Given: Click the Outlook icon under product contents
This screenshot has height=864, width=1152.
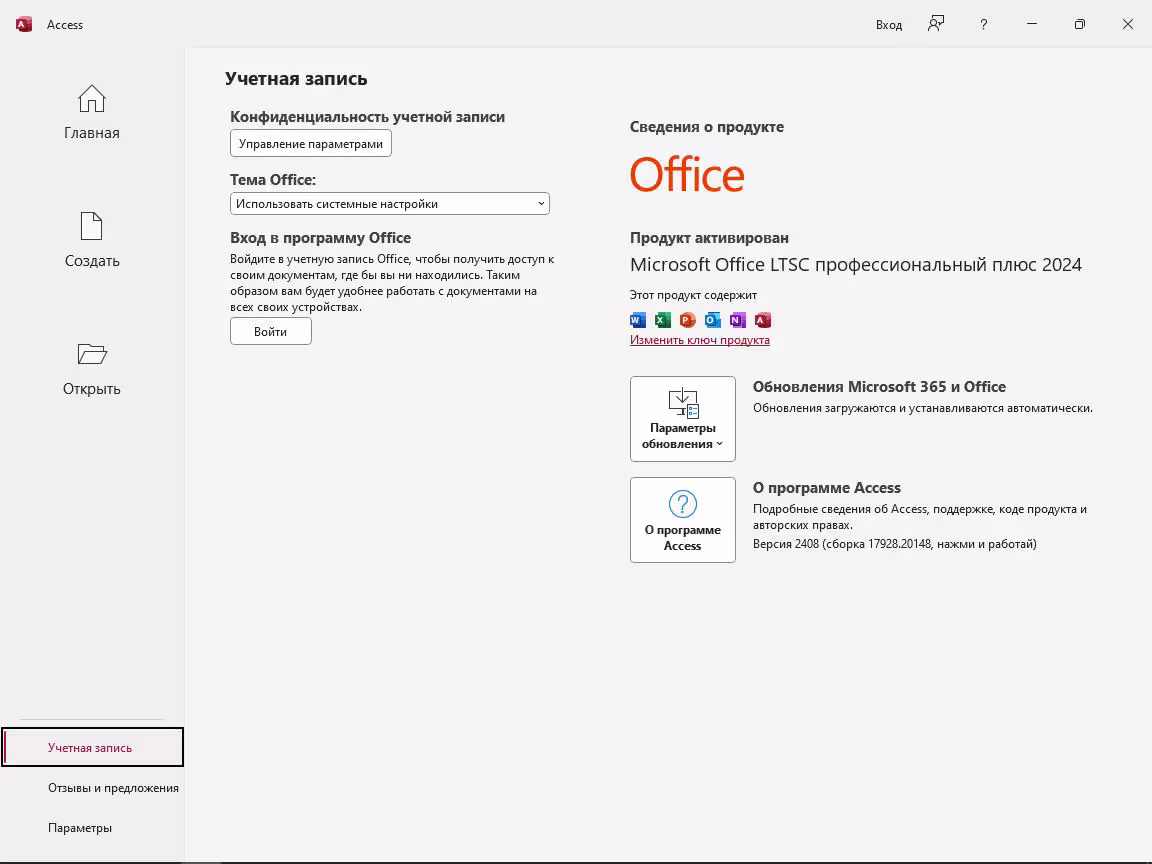Looking at the screenshot, I should click(x=713, y=320).
